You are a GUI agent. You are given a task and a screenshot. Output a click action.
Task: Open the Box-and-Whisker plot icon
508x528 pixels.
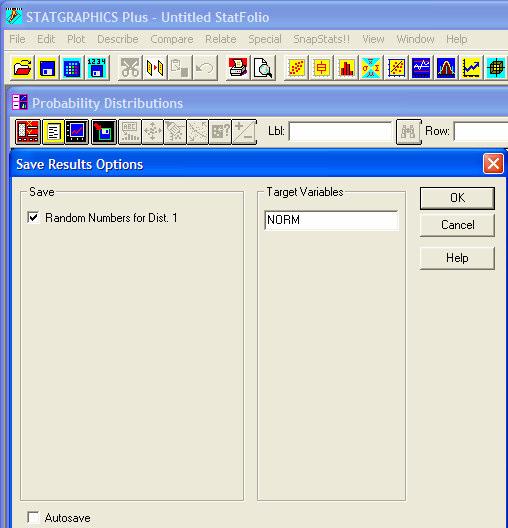321,68
